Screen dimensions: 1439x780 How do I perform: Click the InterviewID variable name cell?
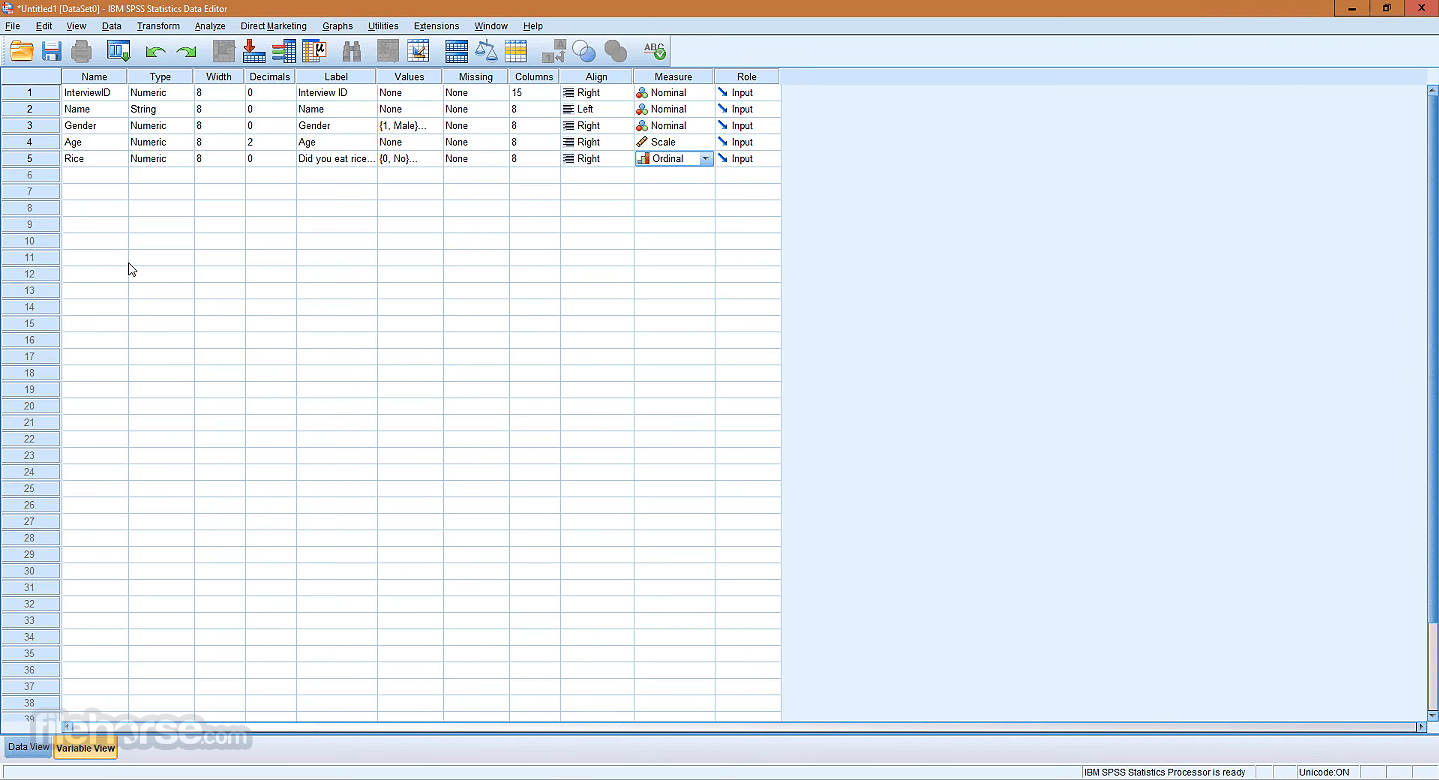coord(94,93)
